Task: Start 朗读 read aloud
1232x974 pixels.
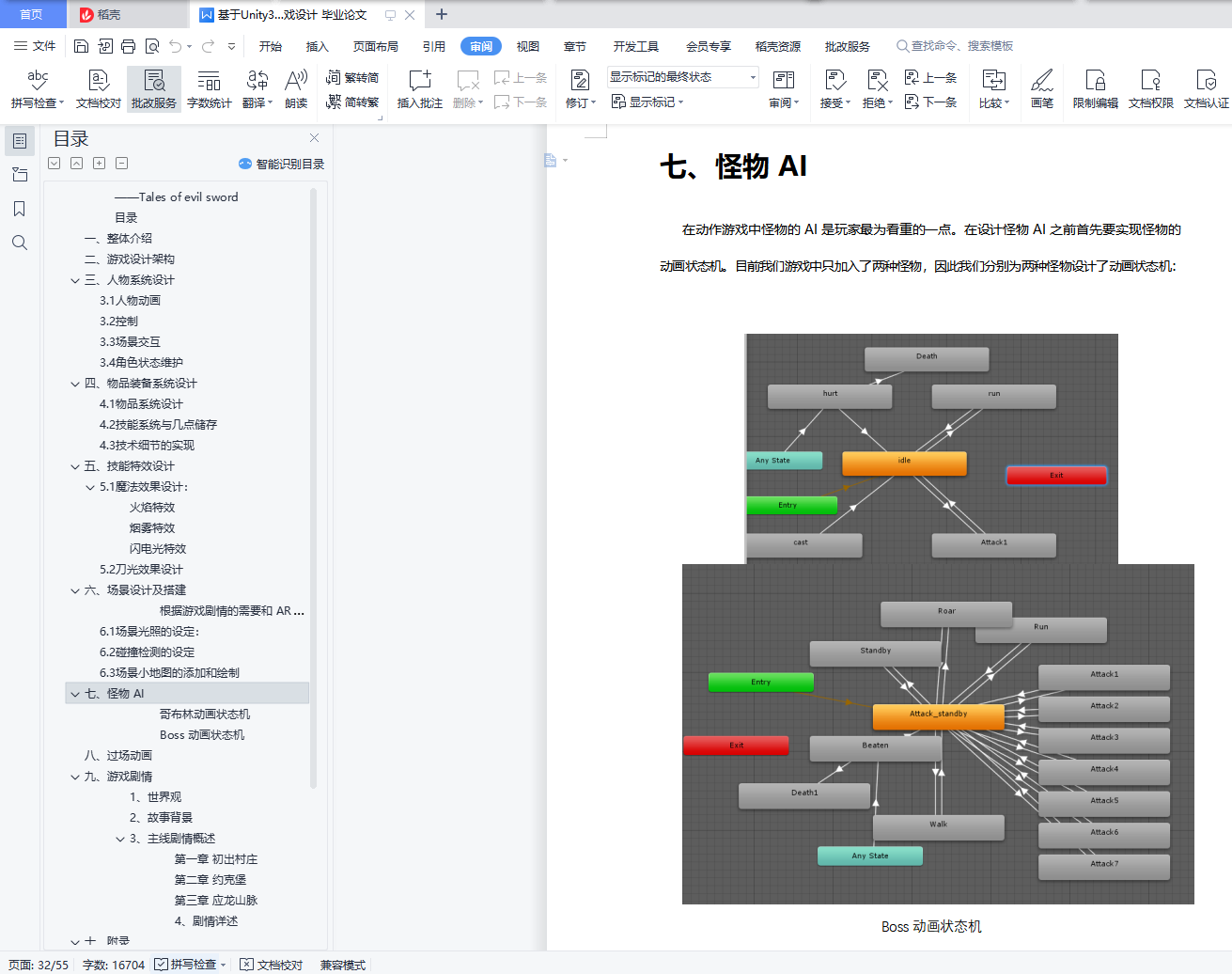Action: coord(296,89)
